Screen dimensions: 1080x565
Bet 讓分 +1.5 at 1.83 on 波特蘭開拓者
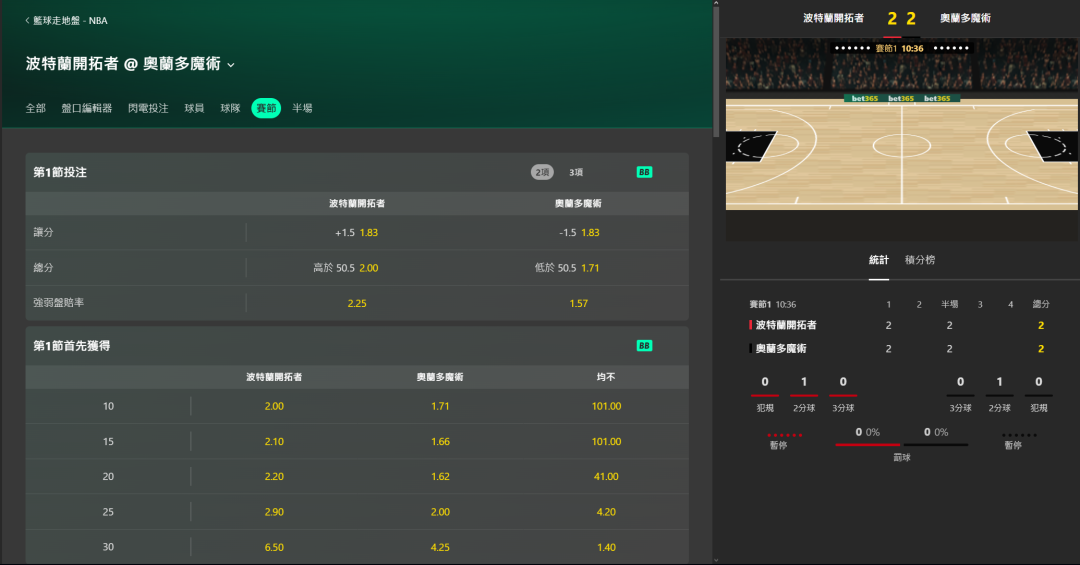[x=357, y=233]
